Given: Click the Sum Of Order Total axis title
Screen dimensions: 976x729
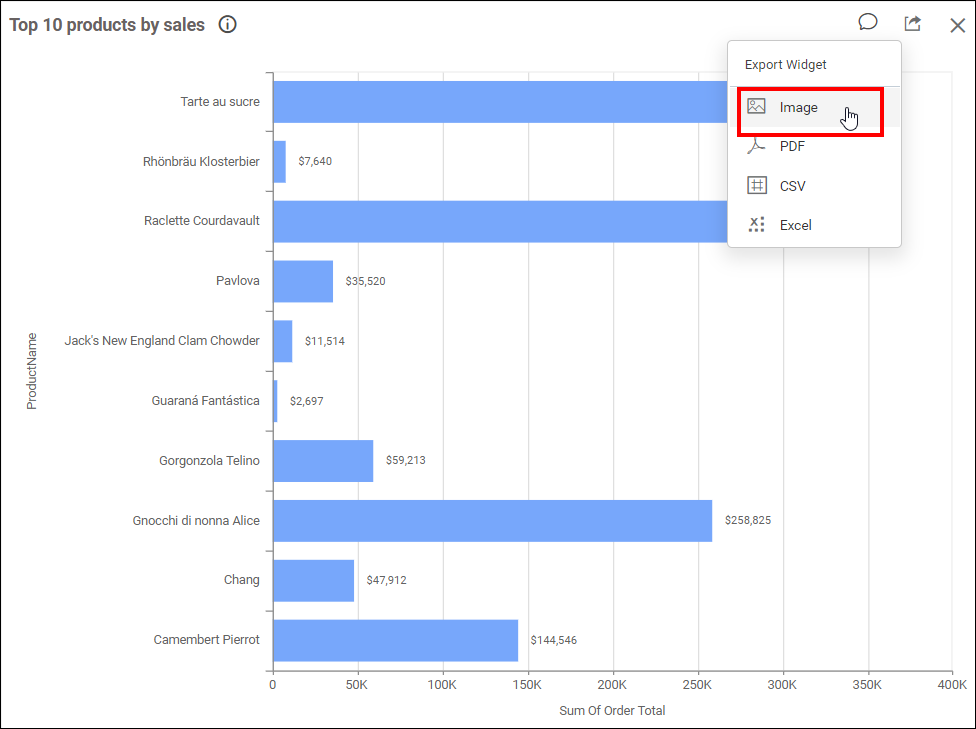Looking at the screenshot, I should [612, 711].
